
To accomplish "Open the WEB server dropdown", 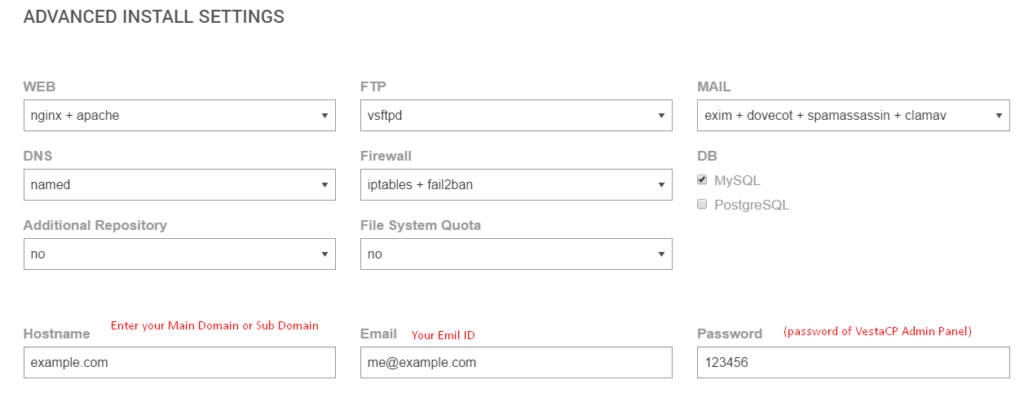I will tap(178, 115).
